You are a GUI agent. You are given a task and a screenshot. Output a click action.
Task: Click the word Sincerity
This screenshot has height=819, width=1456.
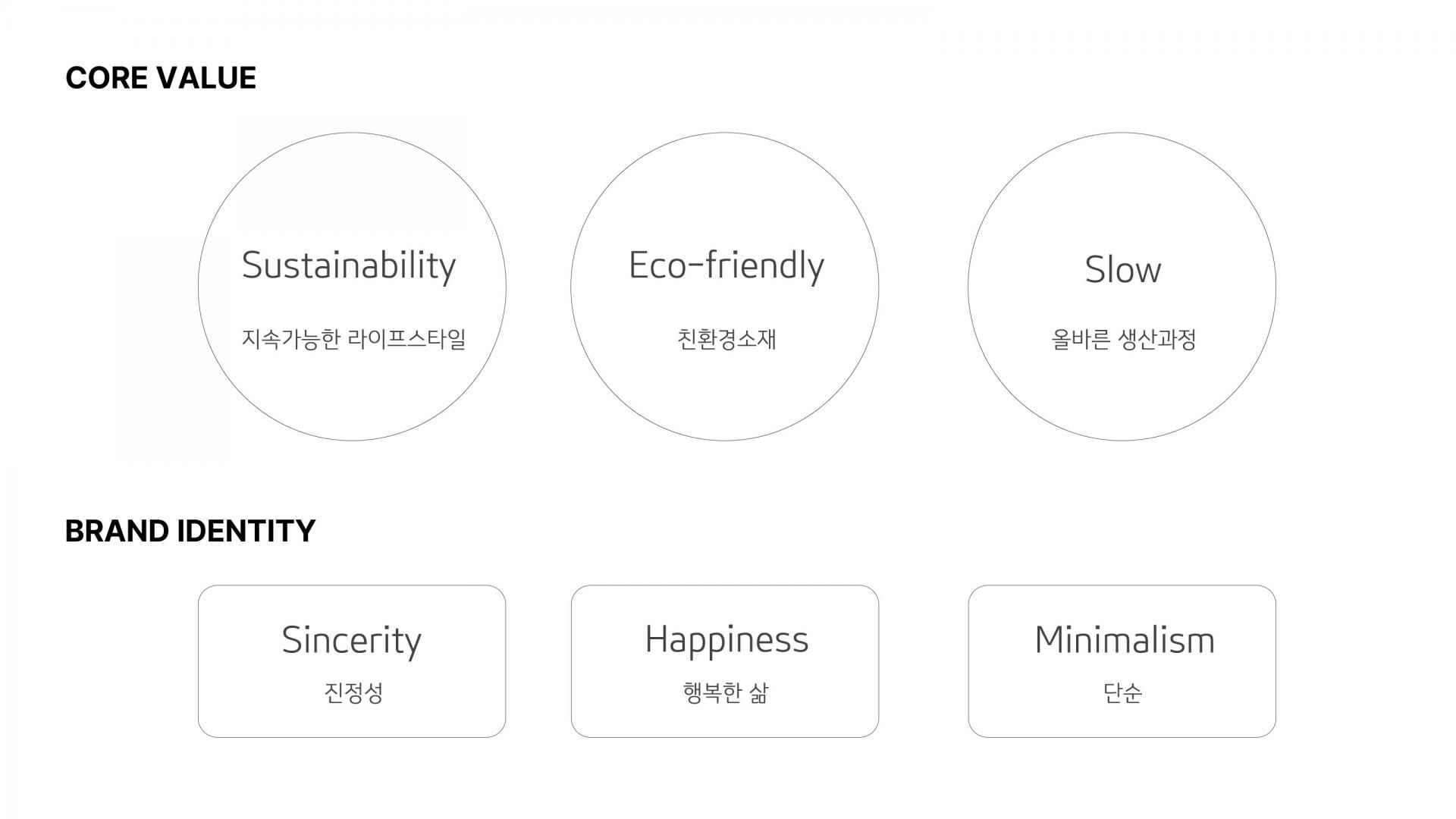click(351, 641)
